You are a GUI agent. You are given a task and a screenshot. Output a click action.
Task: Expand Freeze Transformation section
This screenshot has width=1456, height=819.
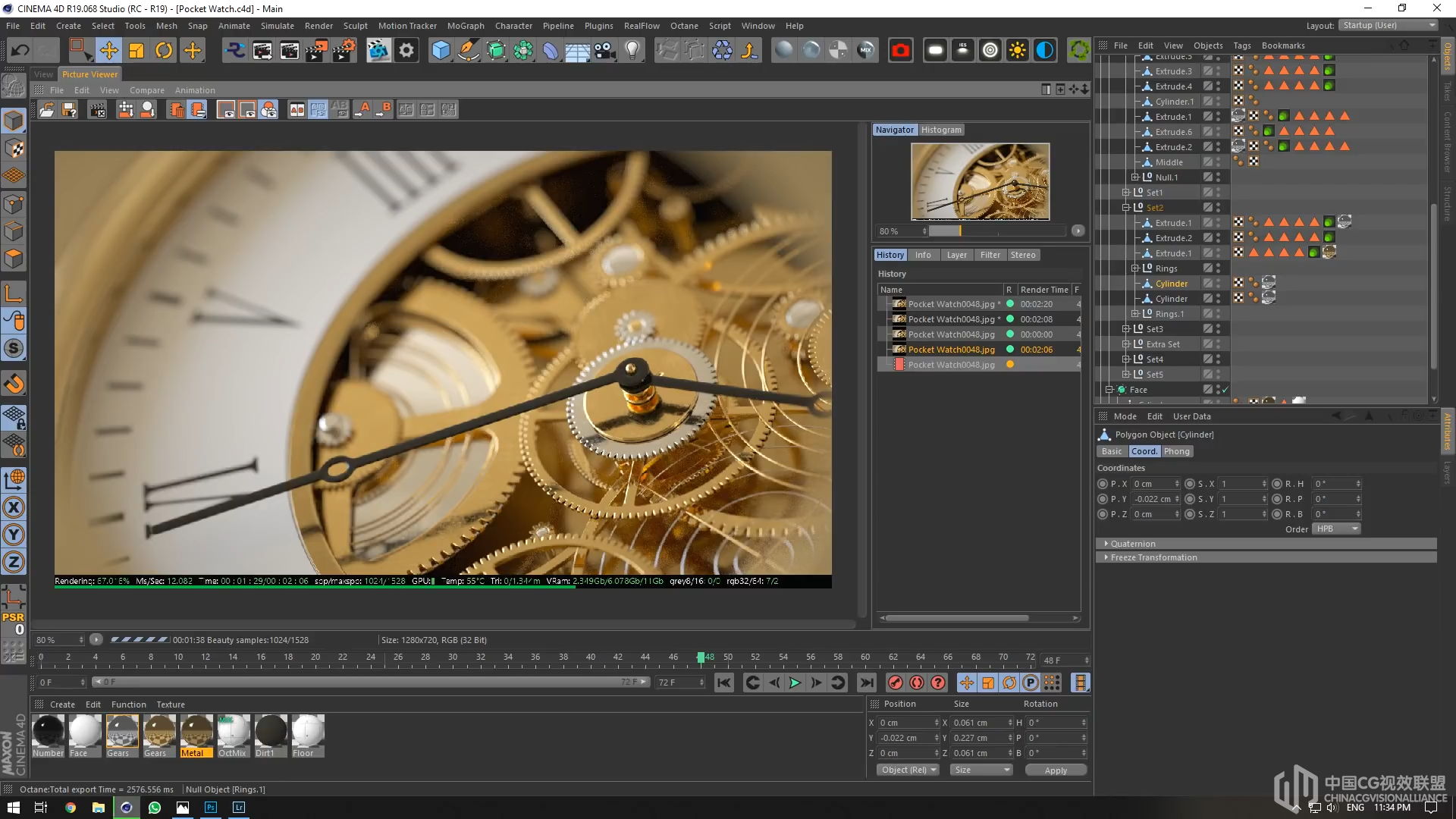click(1266, 557)
